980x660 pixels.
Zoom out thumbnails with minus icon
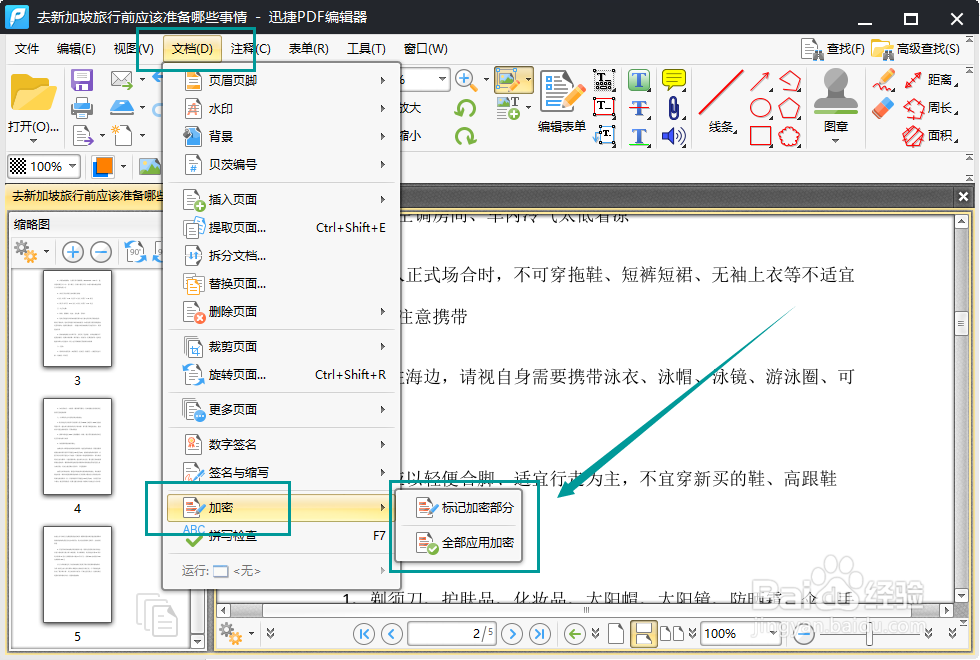click(101, 252)
